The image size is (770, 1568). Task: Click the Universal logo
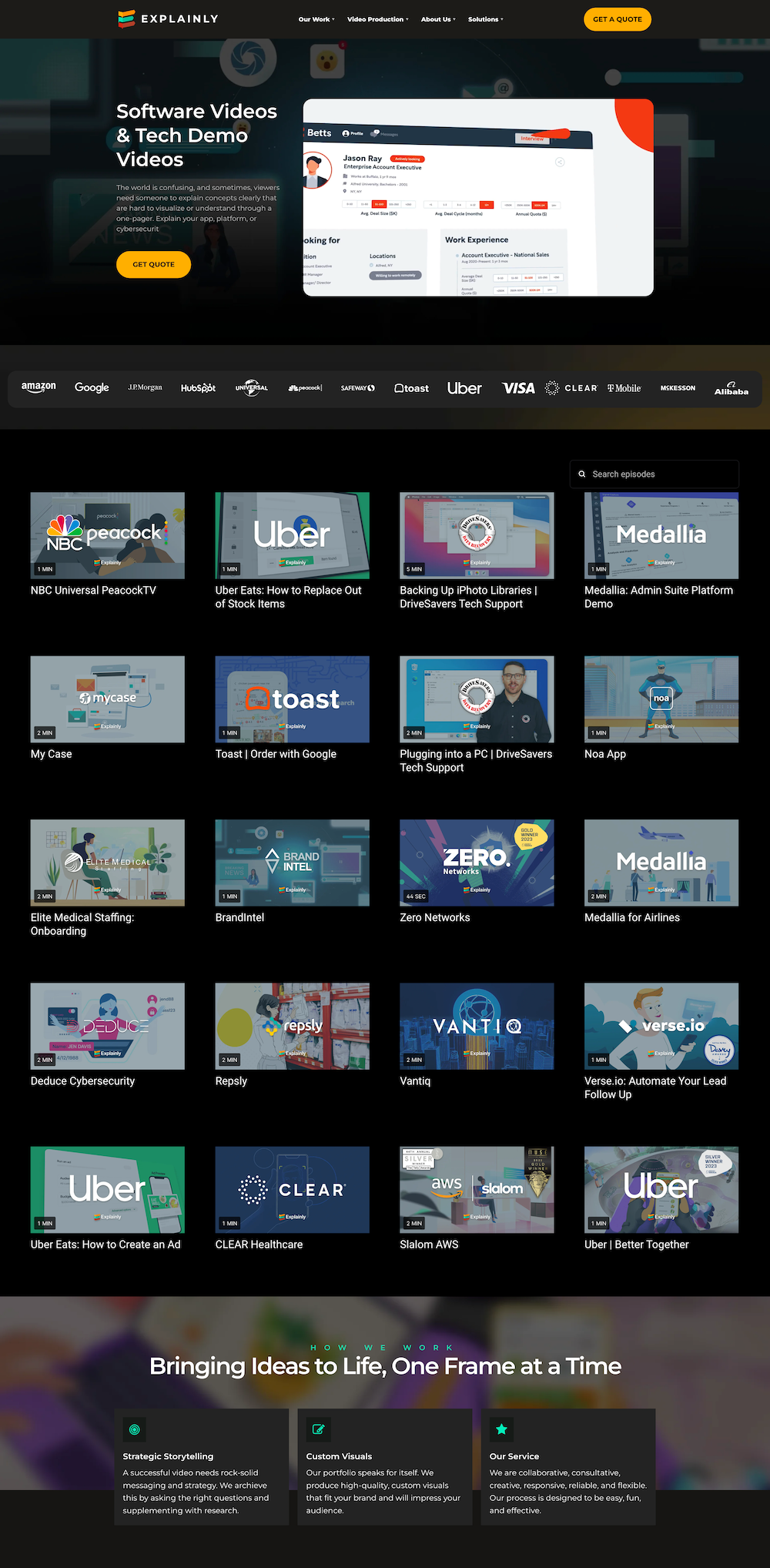click(x=252, y=387)
